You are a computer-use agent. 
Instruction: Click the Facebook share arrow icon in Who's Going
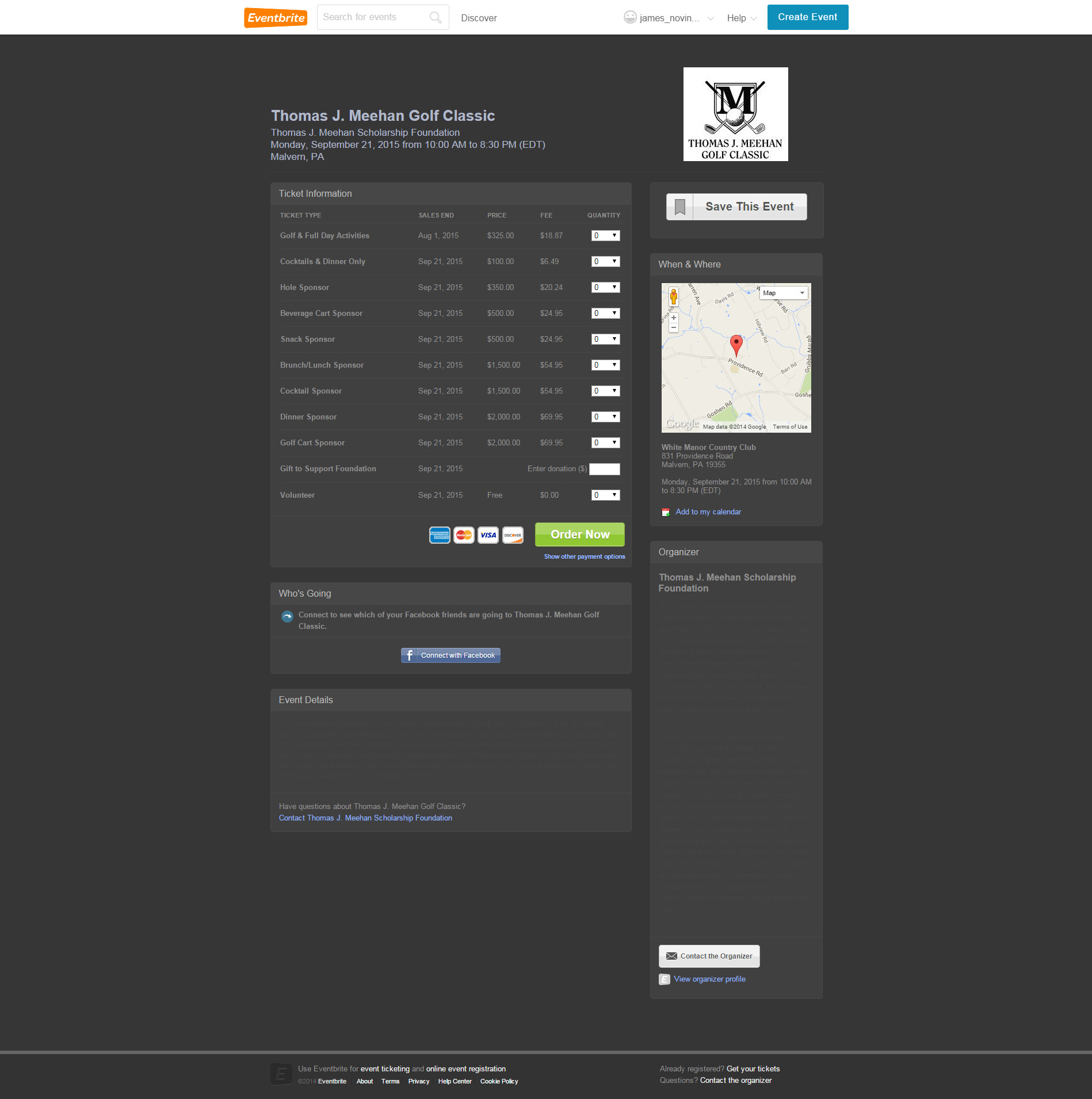[287, 617]
